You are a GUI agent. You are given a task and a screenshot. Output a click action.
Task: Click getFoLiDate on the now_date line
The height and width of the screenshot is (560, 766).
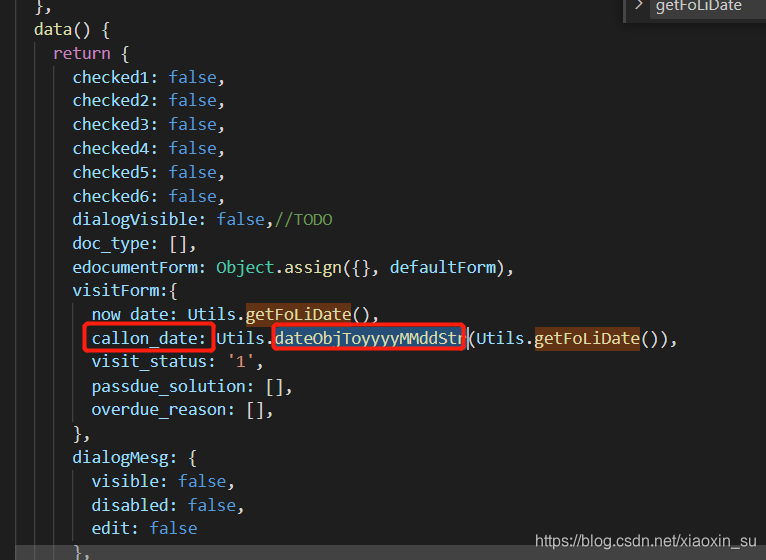[x=298, y=315]
